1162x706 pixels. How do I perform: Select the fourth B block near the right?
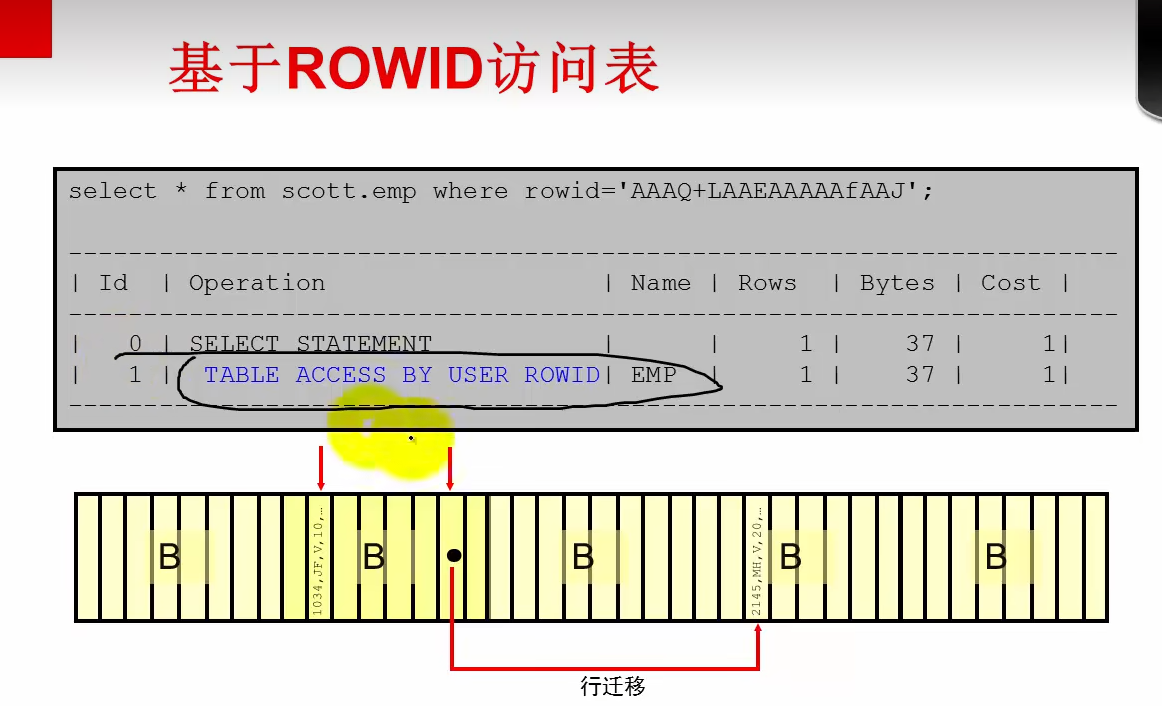tap(790, 558)
